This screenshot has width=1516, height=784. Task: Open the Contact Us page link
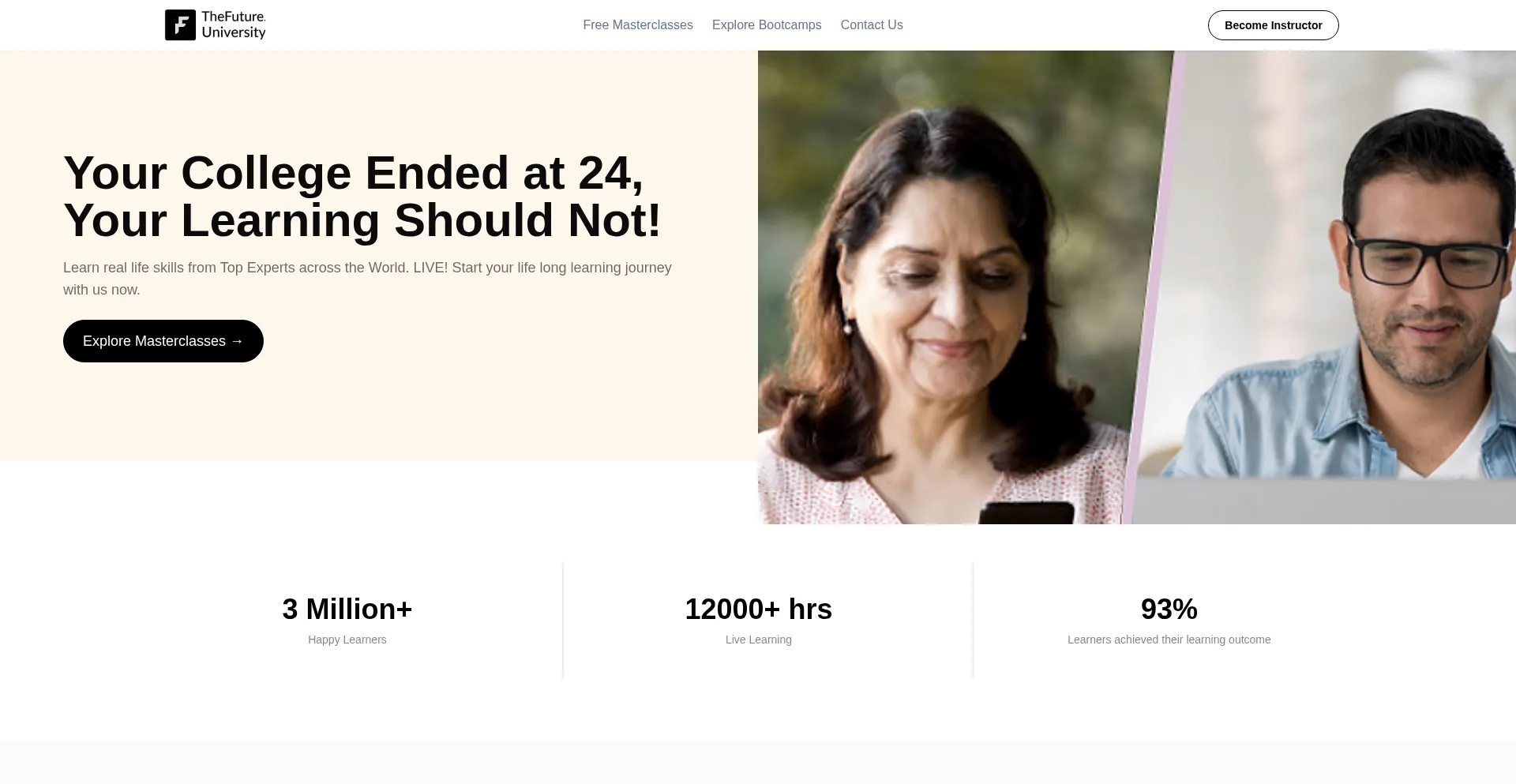click(872, 25)
